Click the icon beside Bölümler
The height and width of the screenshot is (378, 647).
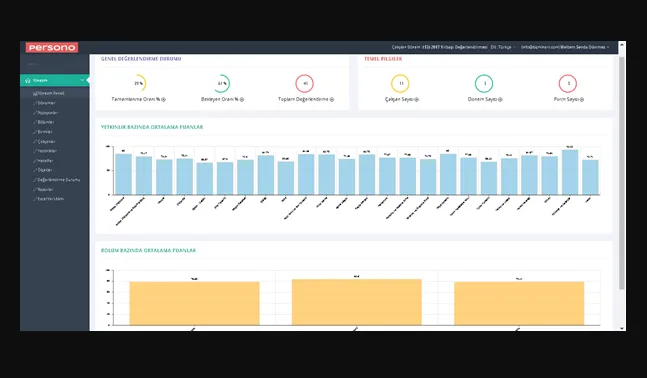[x=35, y=122]
